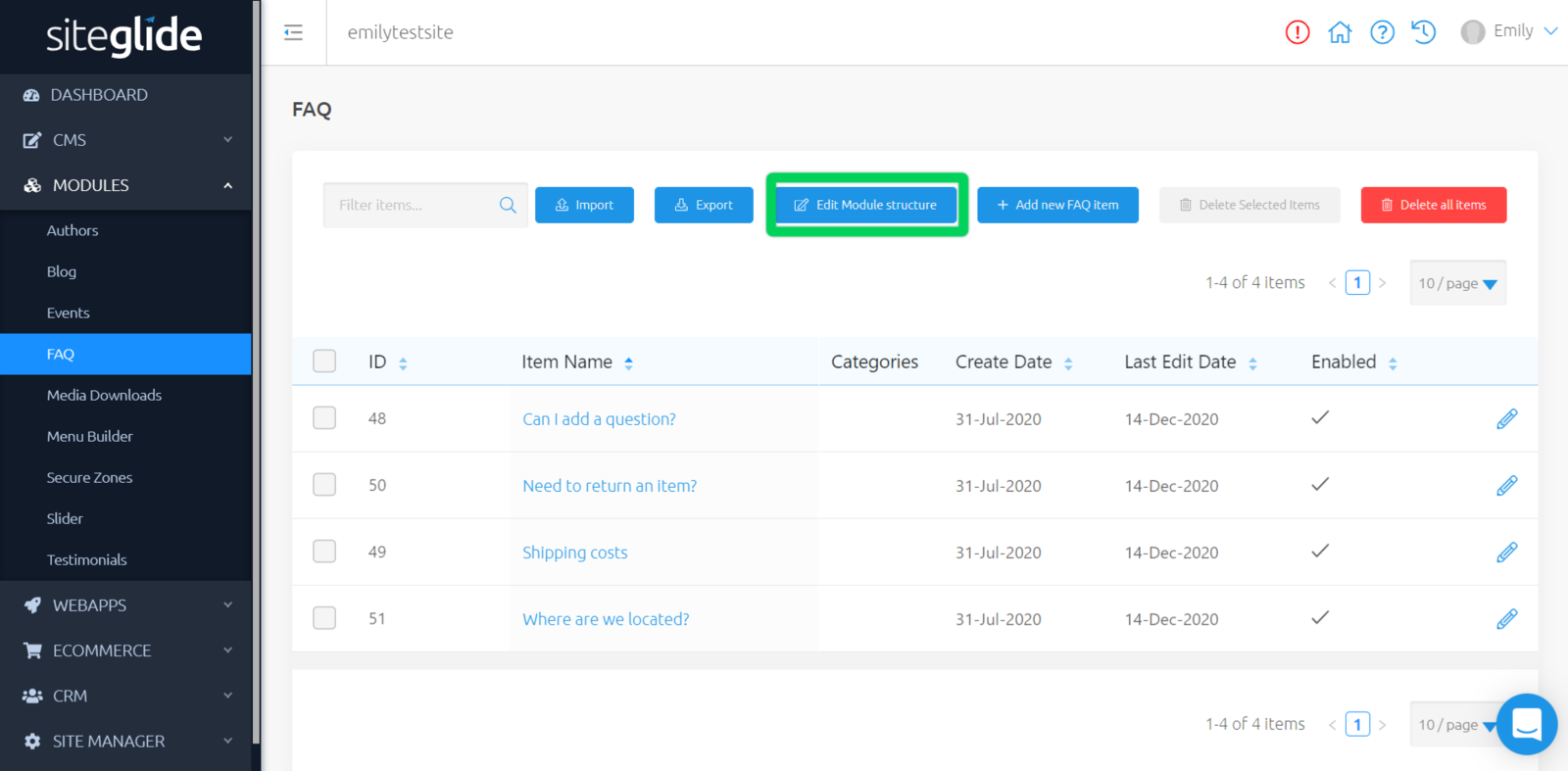1568x771 pixels.
Task: Open the Emily user account dropdown
Action: 1509,31
